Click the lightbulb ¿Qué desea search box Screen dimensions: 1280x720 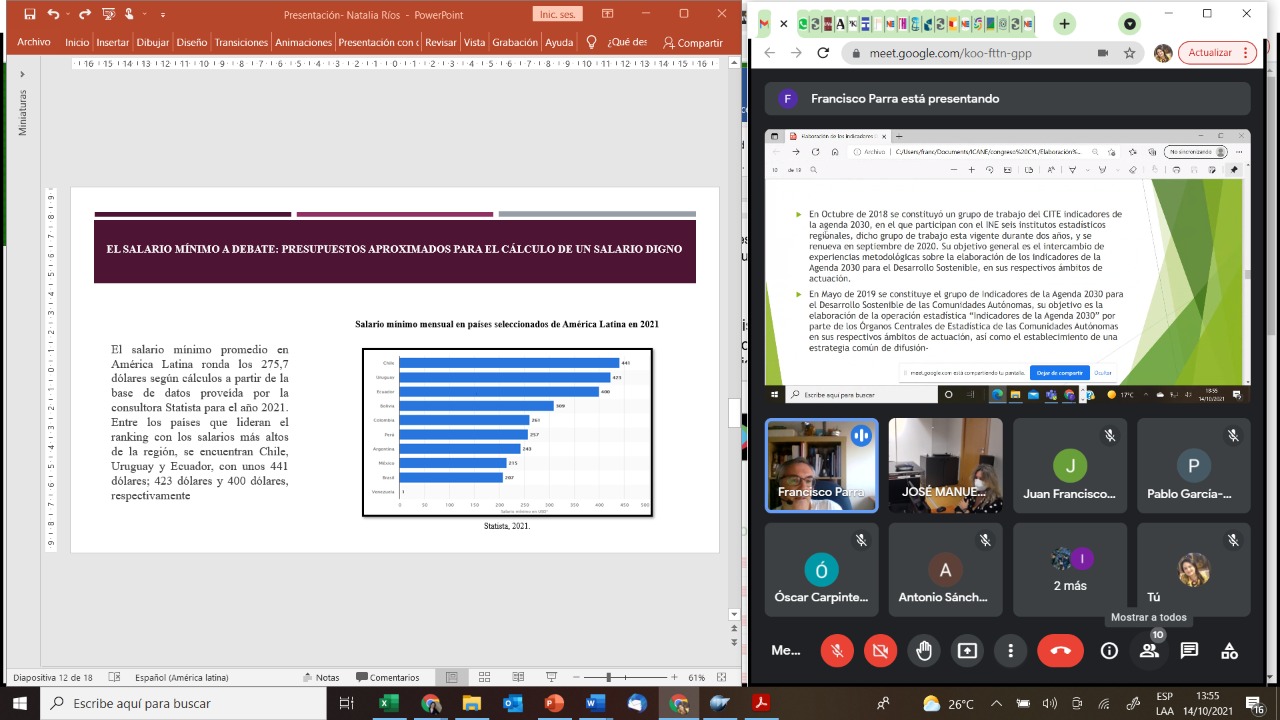pos(617,43)
